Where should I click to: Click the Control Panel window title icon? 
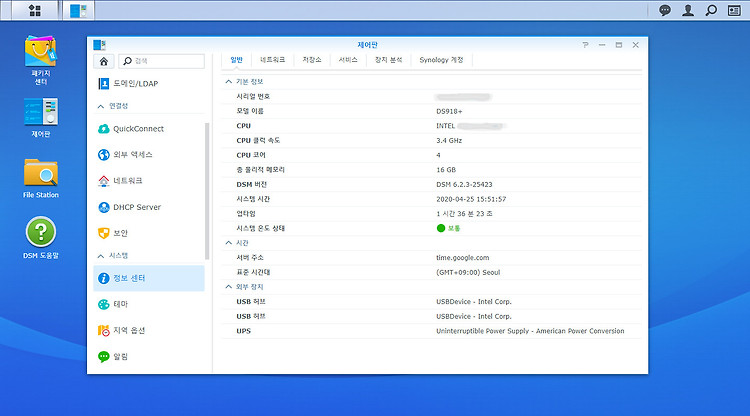(99, 45)
